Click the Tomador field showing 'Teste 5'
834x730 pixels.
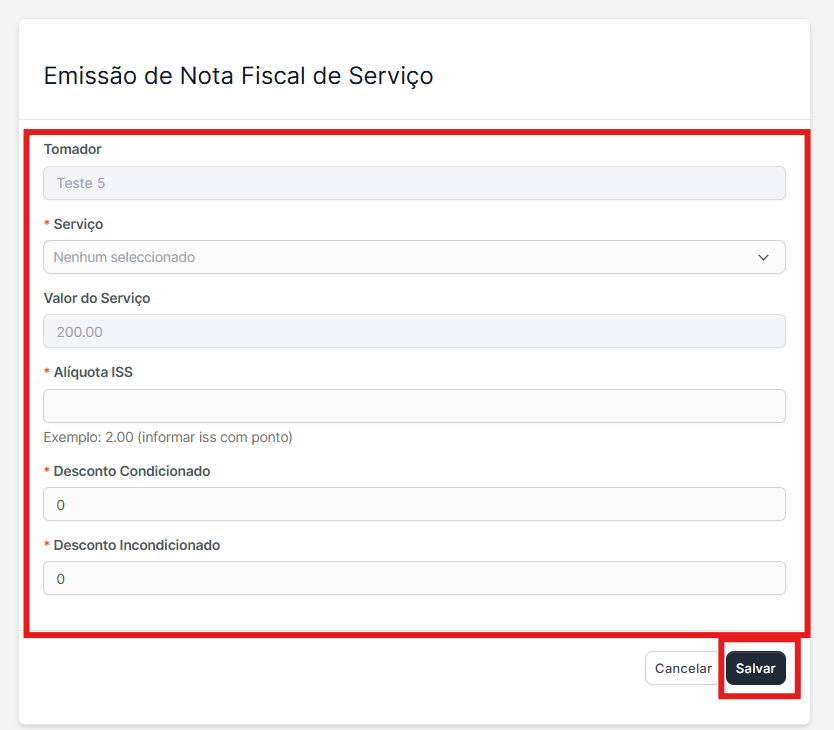point(414,183)
